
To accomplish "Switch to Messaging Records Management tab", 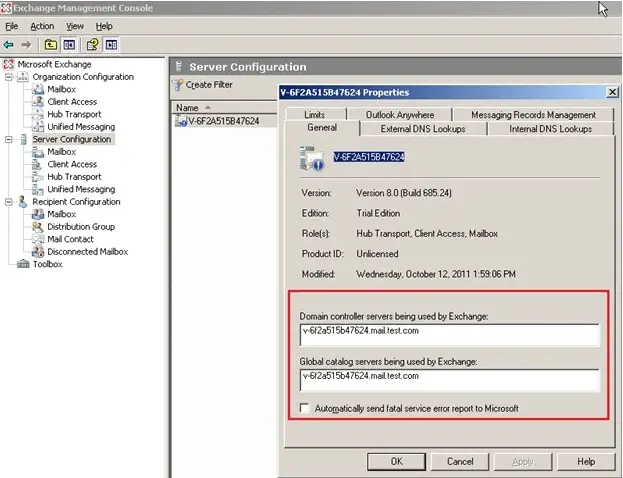I will [533, 115].
